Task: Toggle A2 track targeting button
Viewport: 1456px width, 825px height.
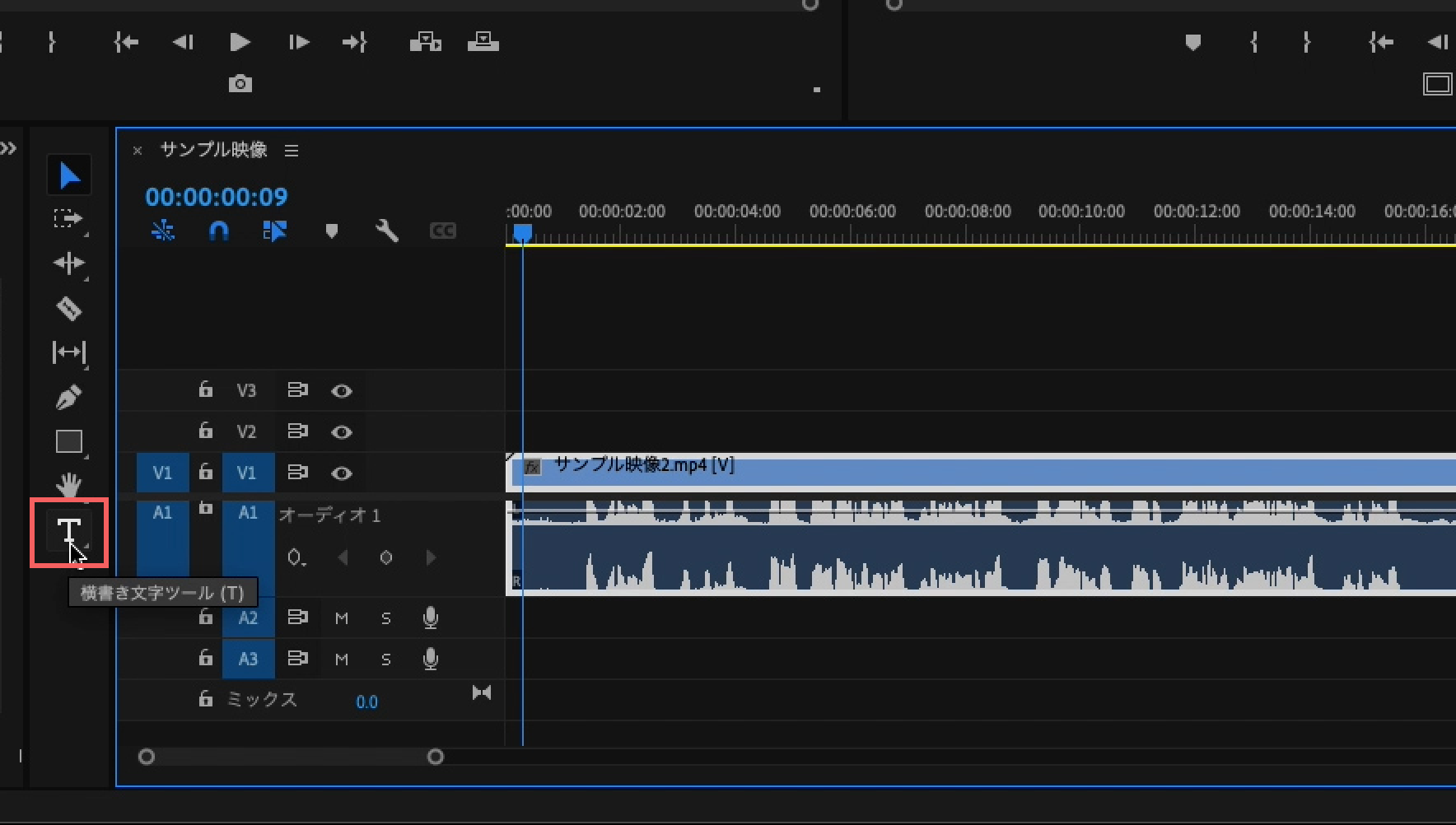Action: [248, 618]
